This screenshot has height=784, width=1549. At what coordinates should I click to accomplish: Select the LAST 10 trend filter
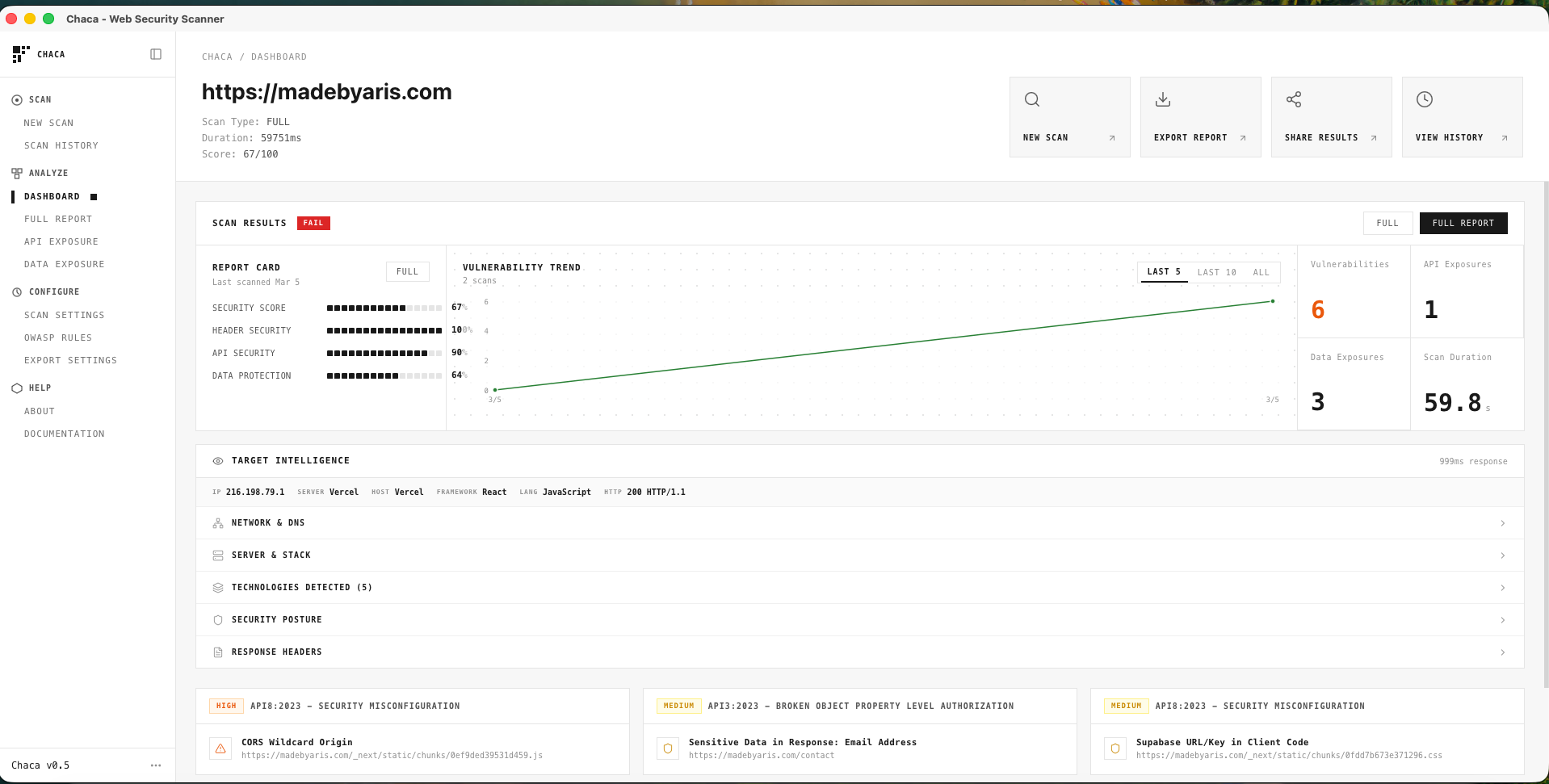coord(1216,272)
